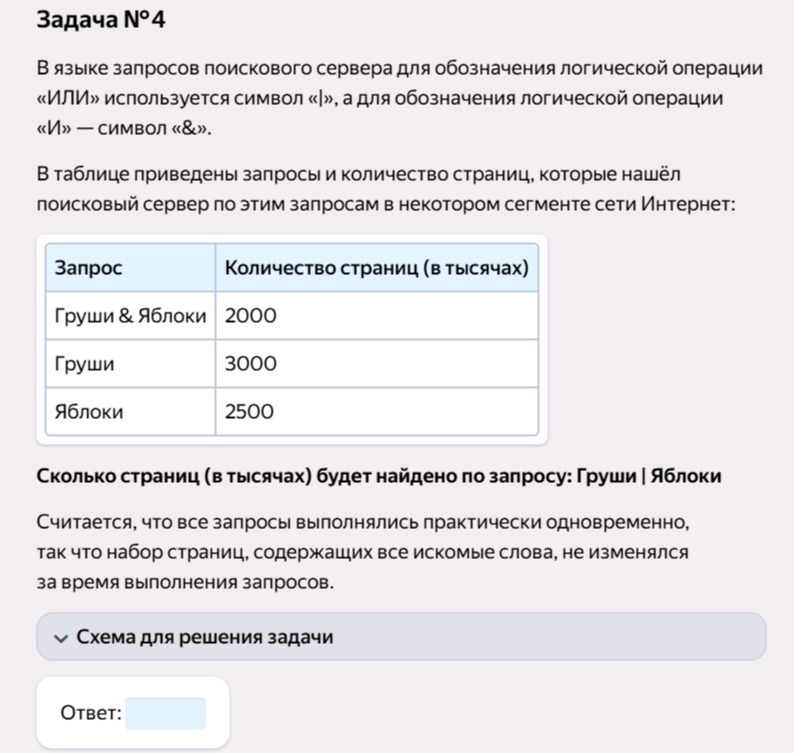Click the Схема для решения задачи label text
The width and height of the screenshot is (794, 753).
[205, 637]
